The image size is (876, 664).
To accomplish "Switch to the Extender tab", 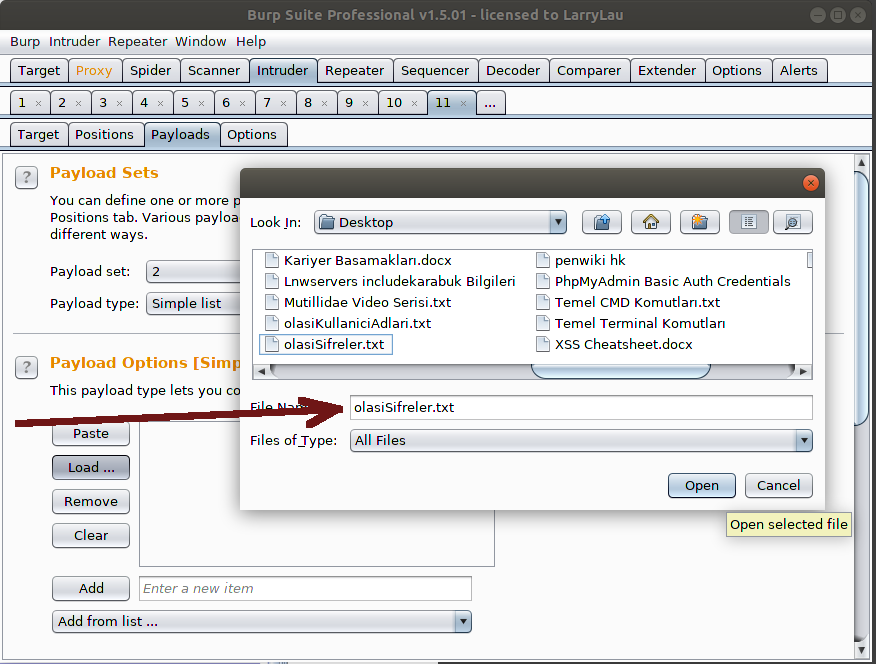I will click(667, 70).
